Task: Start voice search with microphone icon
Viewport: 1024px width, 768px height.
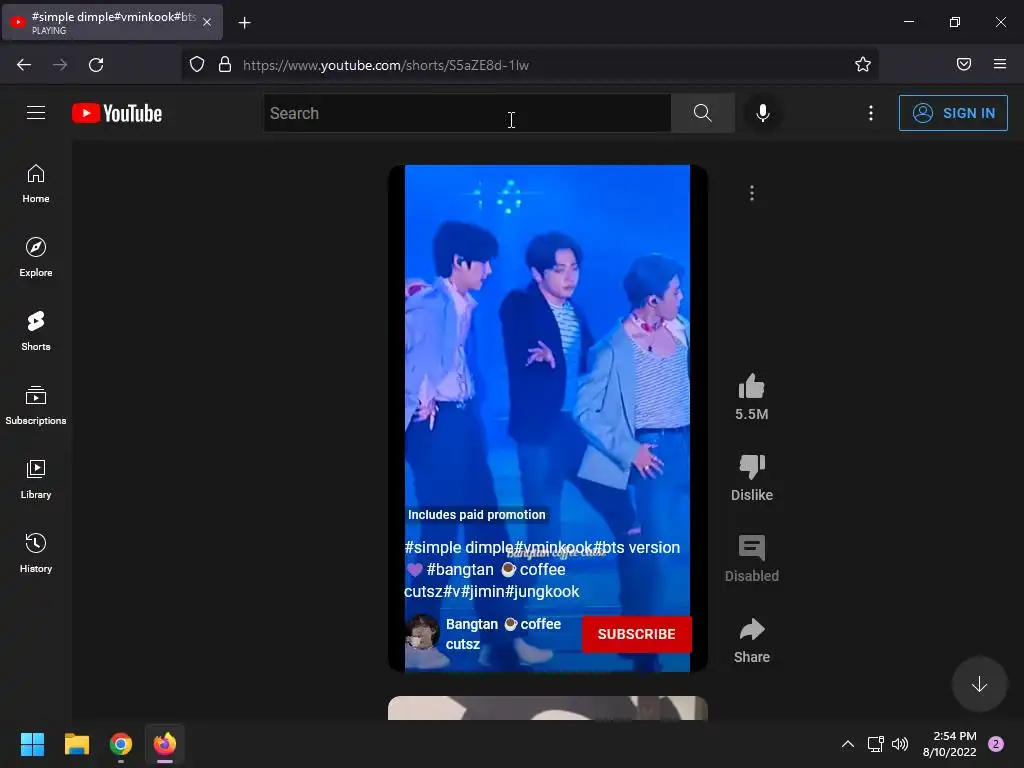Action: tap(763, 113)
